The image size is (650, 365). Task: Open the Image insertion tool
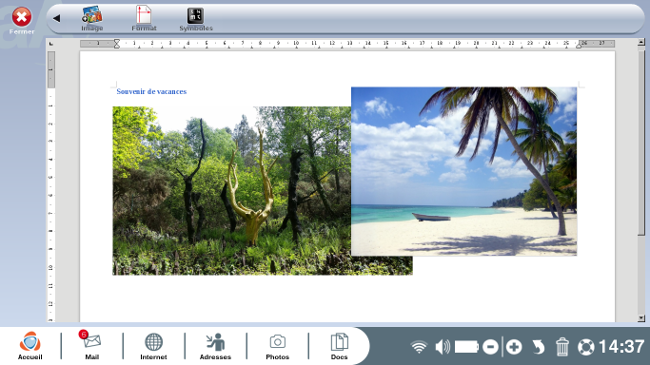[92, 19]
